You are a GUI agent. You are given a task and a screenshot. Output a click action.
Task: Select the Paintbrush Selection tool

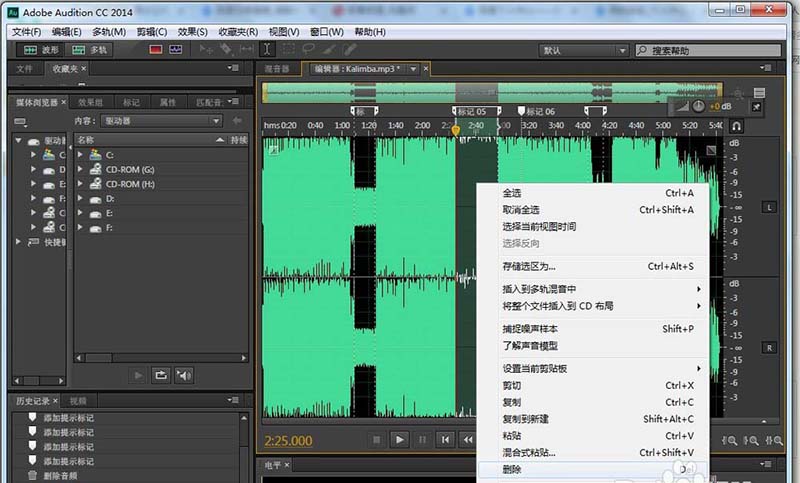tap(329, 49)
